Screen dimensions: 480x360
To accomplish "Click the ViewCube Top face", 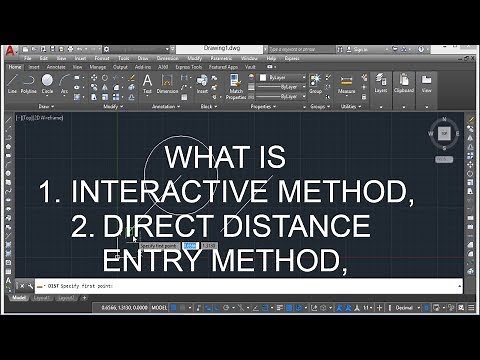I will (444, 133).
